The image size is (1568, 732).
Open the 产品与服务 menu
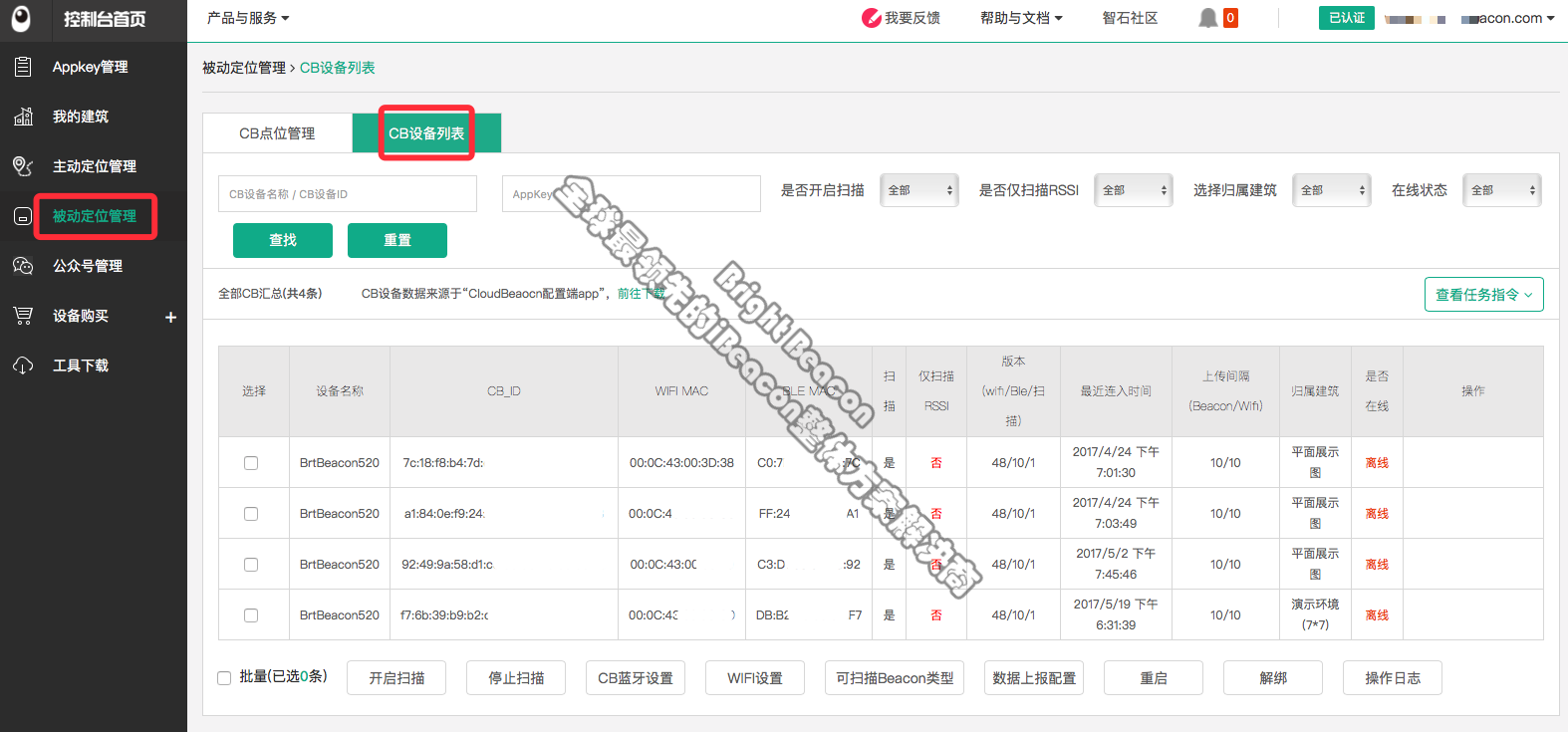pos(248,18)
